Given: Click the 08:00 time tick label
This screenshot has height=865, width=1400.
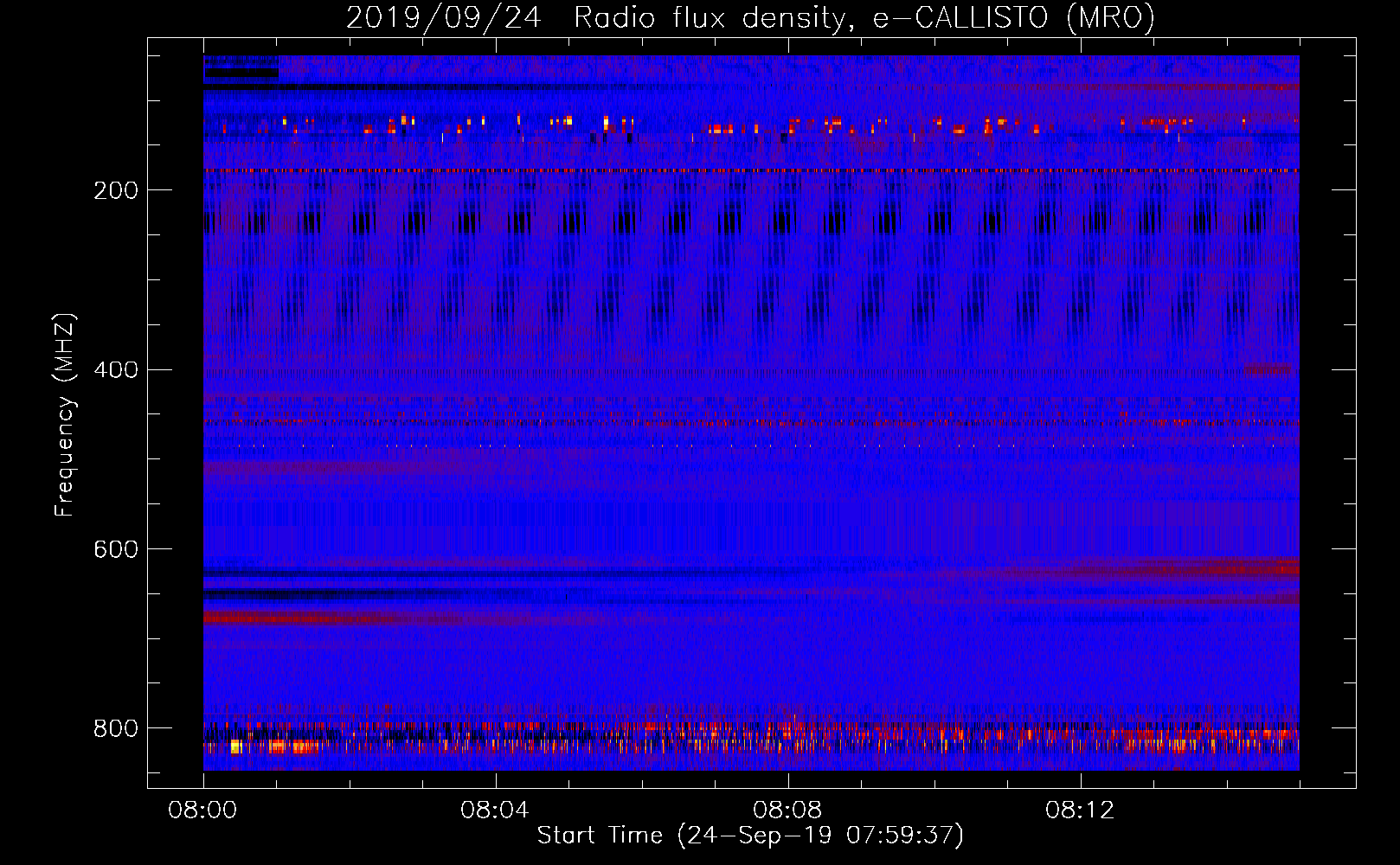Looking at the screenshot, I should pos(202,811).
